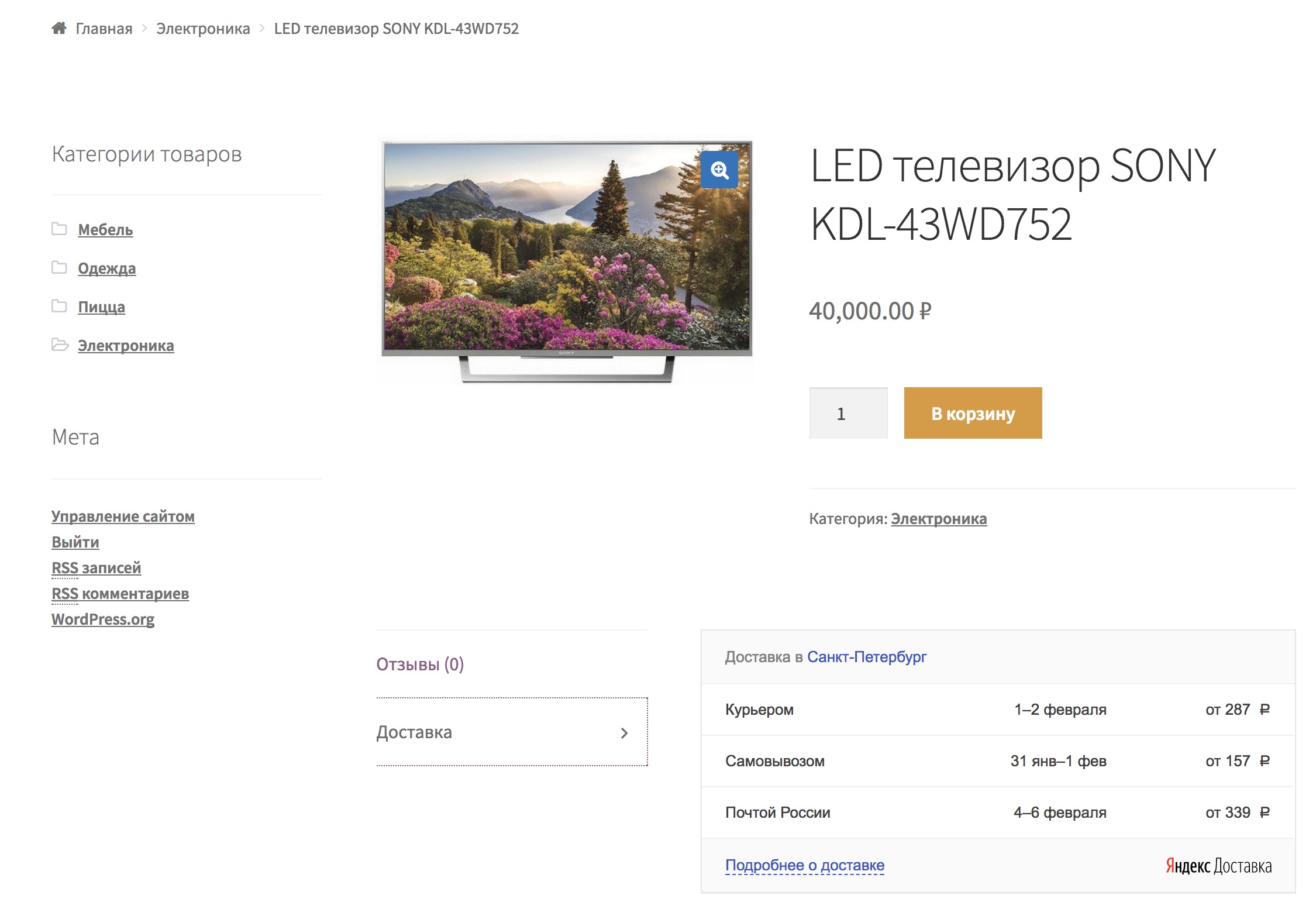
Task: Open Подробнее о доставке link
Action: pyautogui.click(x=804, y=865)
